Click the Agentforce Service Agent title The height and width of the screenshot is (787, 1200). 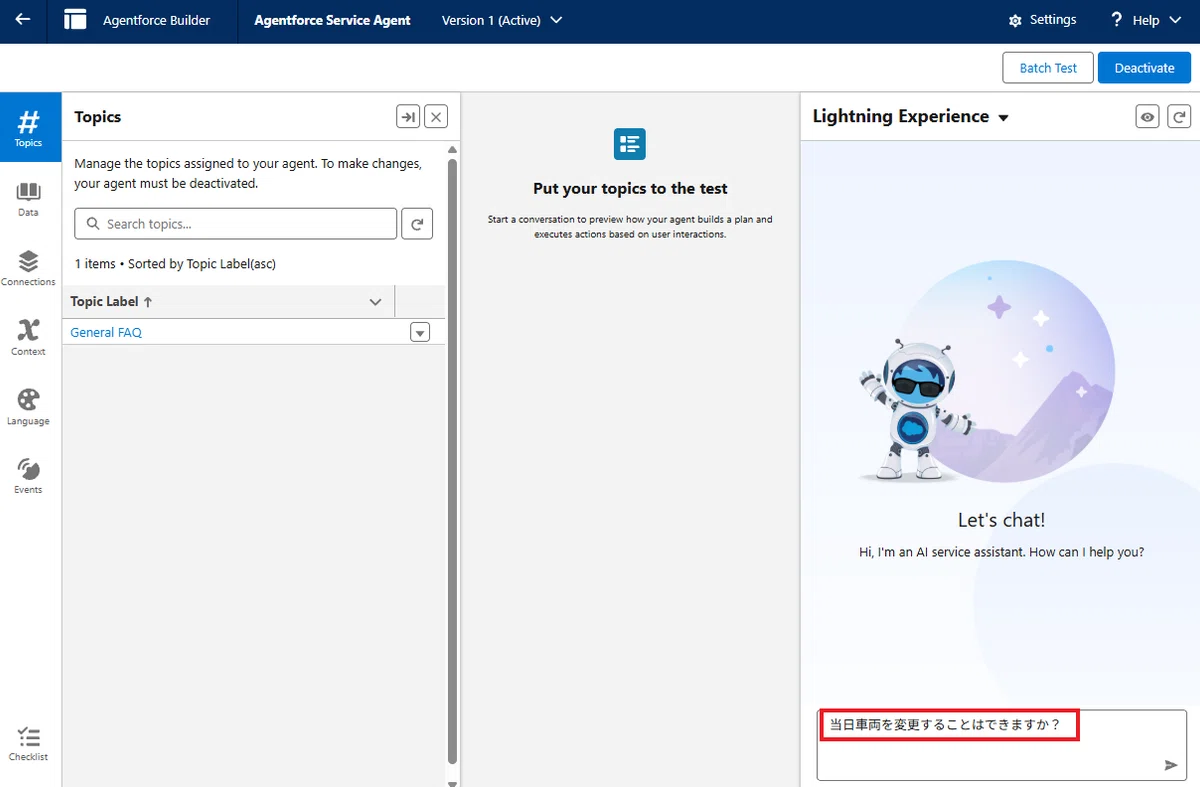[x=332, y=20]
